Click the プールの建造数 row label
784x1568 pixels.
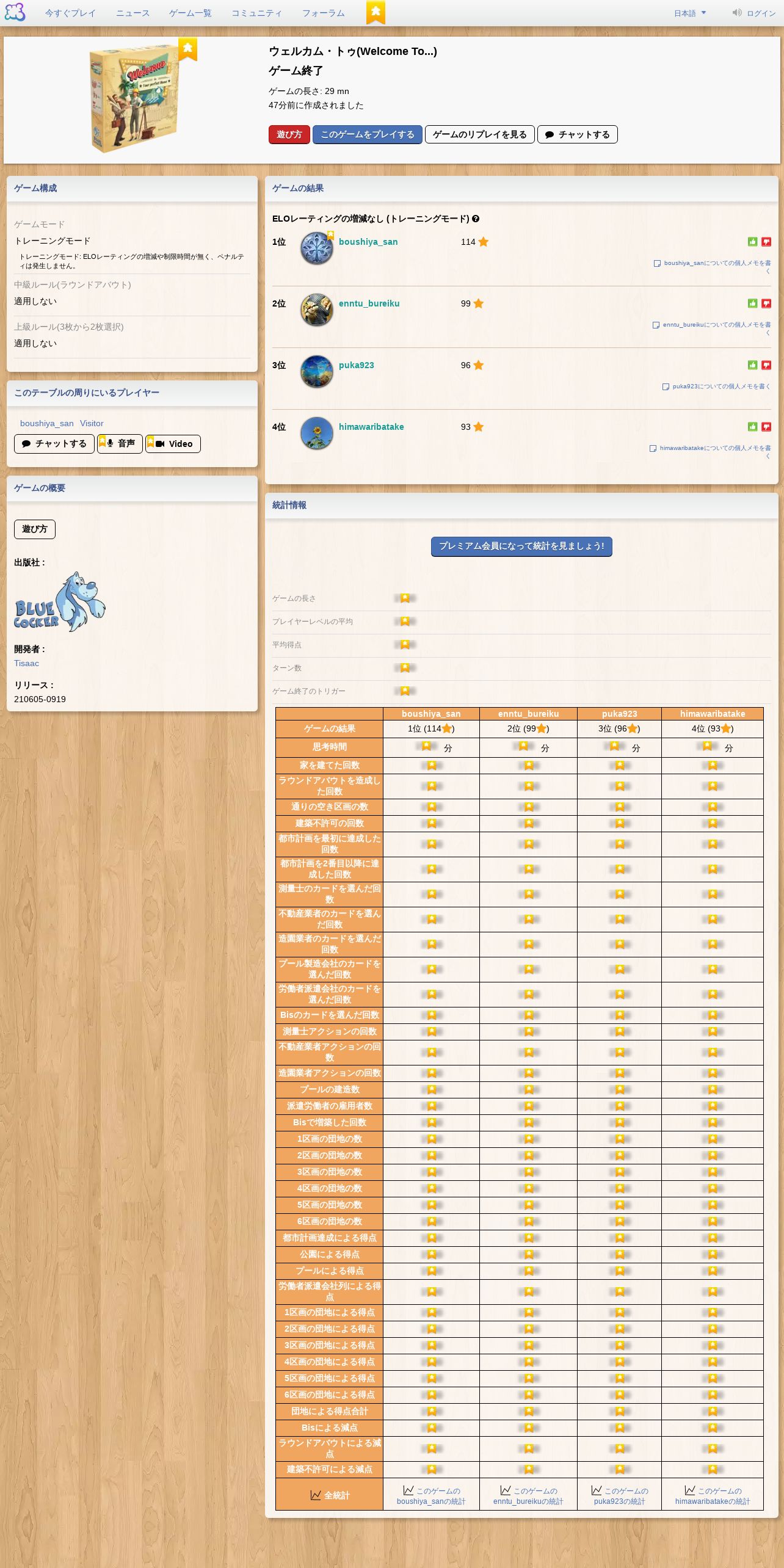click(x=330, y=1090)
